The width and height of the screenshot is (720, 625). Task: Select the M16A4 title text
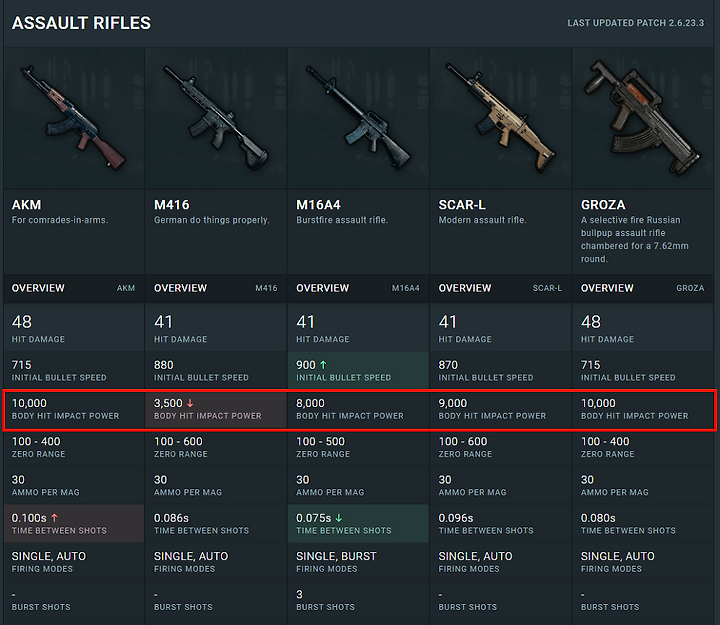318,205
